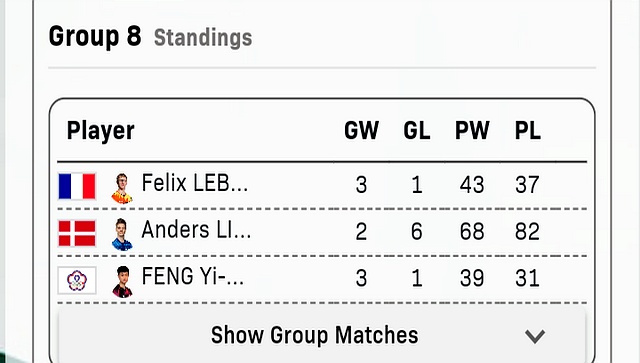This screenshot has height=363, width=640.
Task: Click the France flag icon
Action: [x=77, y=186]
